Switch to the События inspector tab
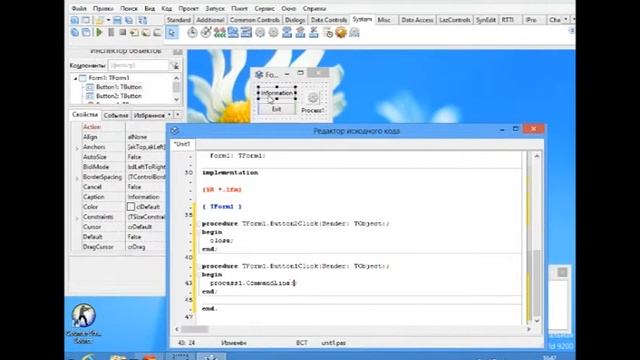640x360 pixels. tap(116, 116)
